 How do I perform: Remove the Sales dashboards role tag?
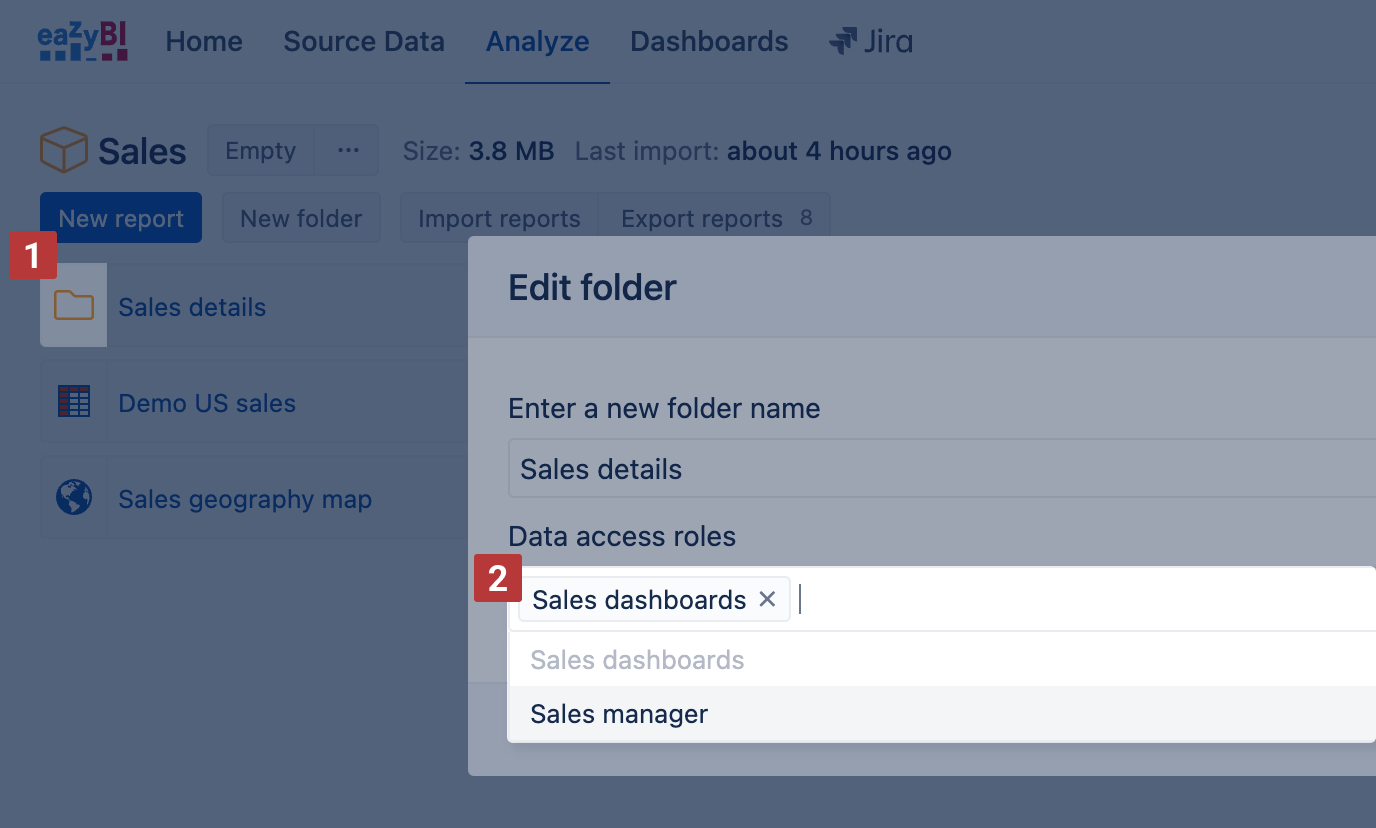(767, 599)
